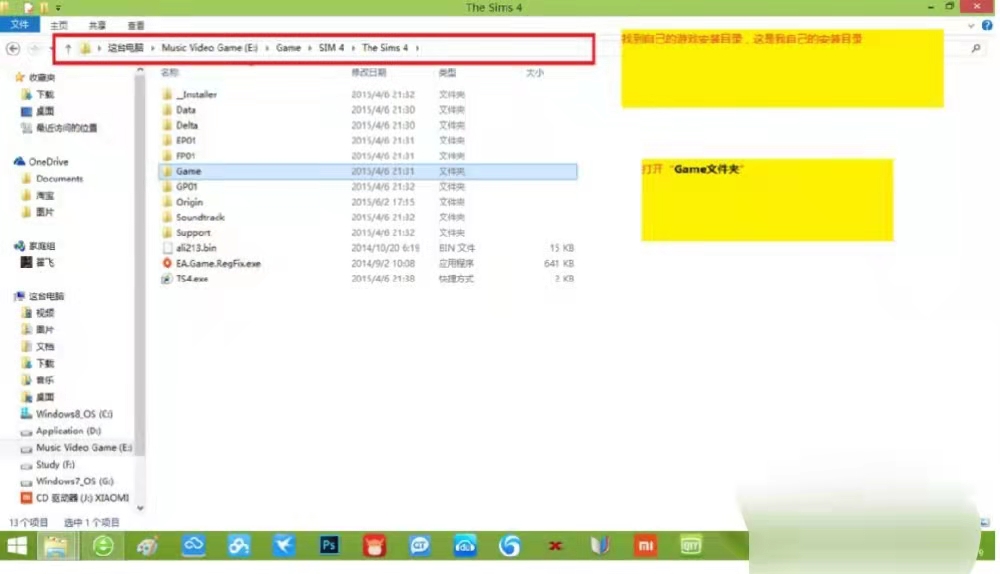Viewport: 1000px width, 574px height.
Task: Click the navigation pane scrollbar down arrow
Action: [x=140, y=508]
